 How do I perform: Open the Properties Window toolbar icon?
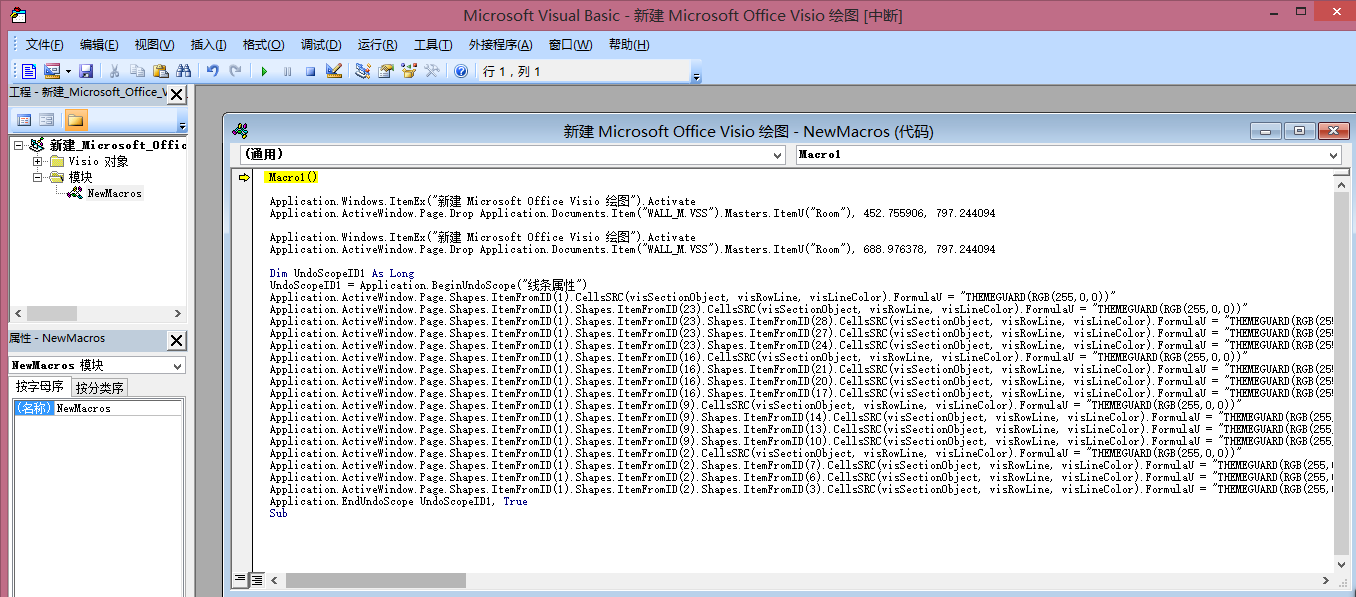(385, 71)
